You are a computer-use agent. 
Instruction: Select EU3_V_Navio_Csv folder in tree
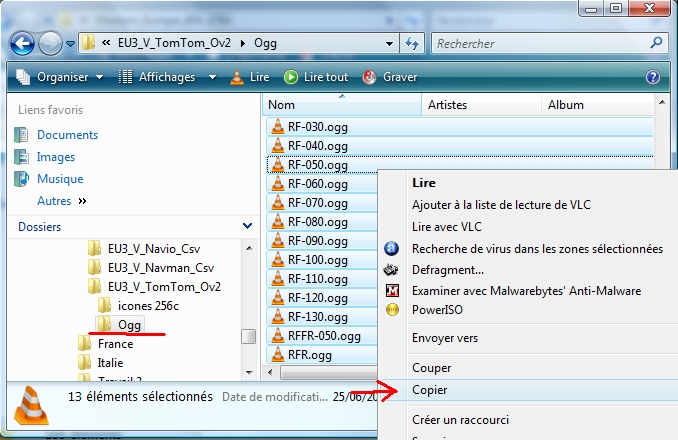(x=154, y=249)
